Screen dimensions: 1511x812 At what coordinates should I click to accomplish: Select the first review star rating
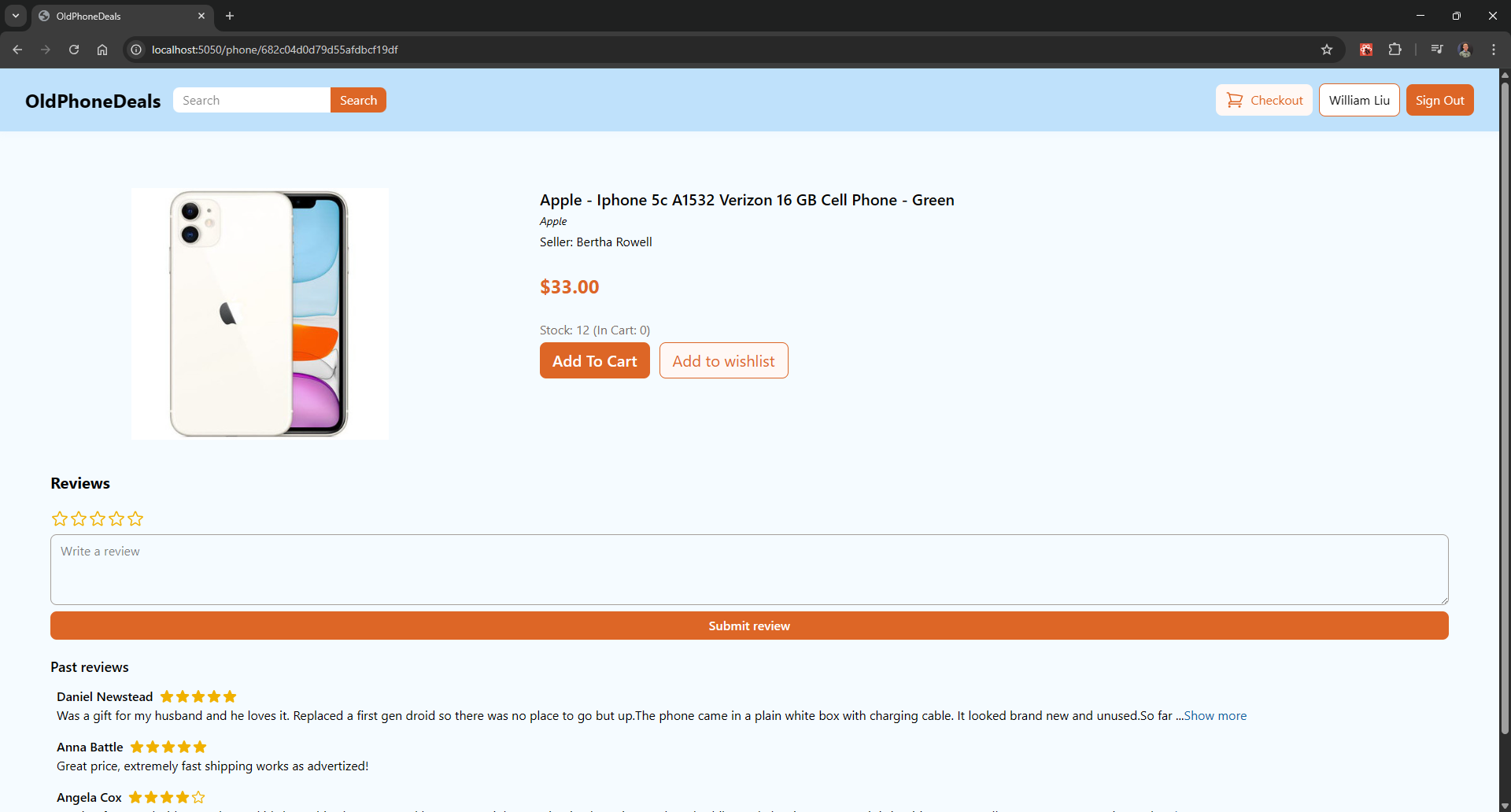[59, 519]
